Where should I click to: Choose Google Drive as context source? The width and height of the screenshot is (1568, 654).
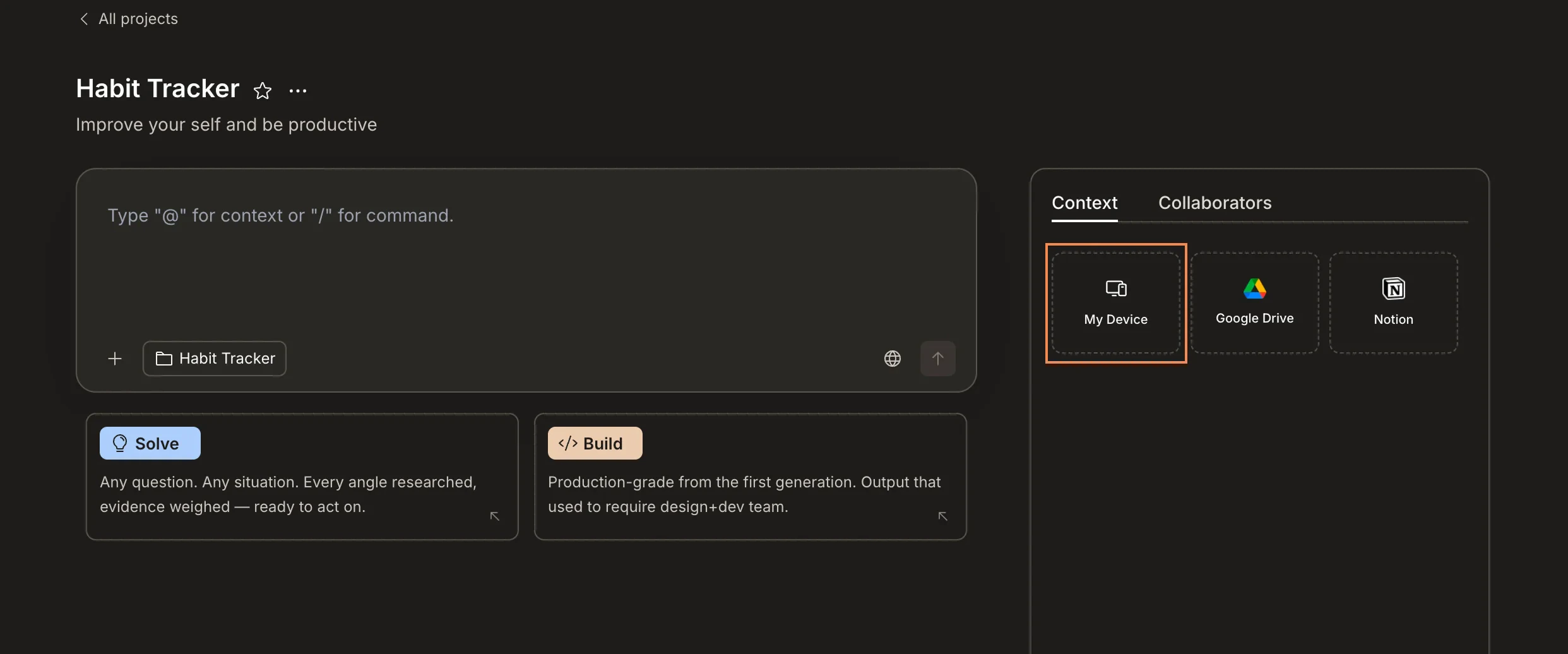tap(1254, 302)
